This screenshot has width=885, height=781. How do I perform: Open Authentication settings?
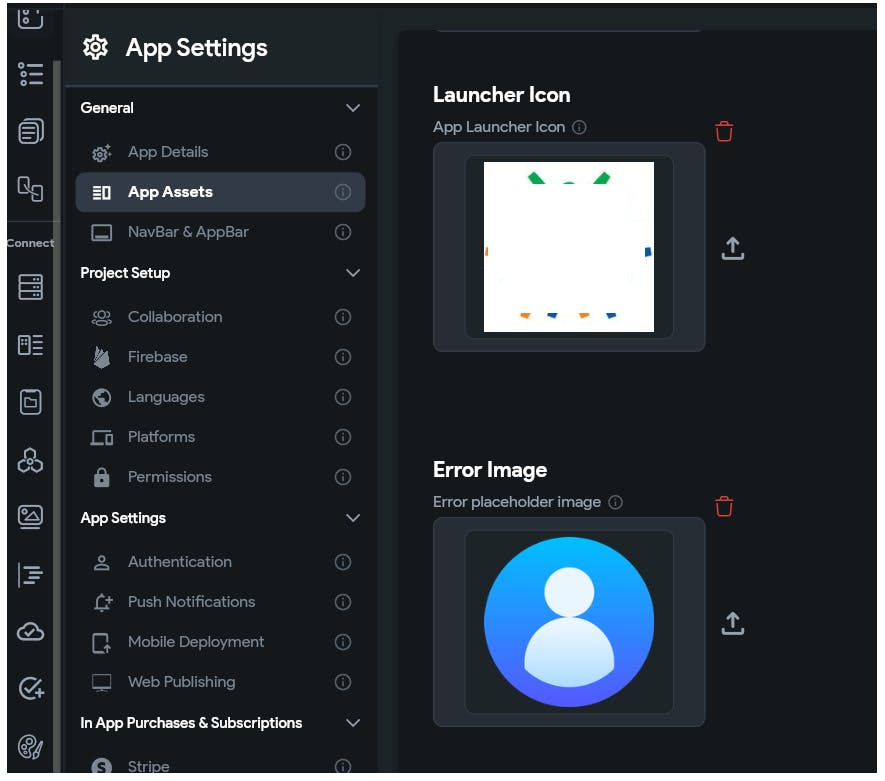point(220,562)
